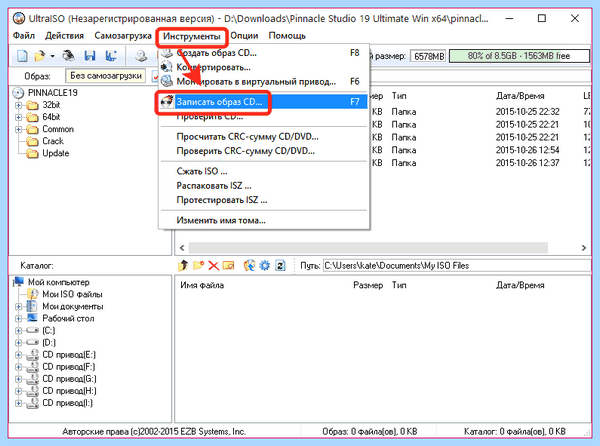Choose Изменить имя тома... menu entry
Screen dimensions: 600x446
[x=264, y=220]
